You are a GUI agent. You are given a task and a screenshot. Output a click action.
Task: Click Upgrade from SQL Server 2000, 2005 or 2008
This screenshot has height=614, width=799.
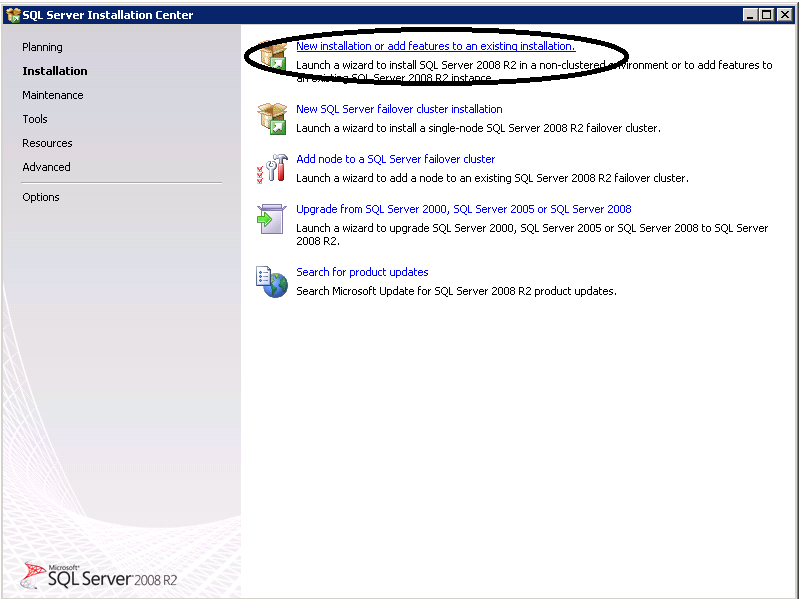coord(464,209)
